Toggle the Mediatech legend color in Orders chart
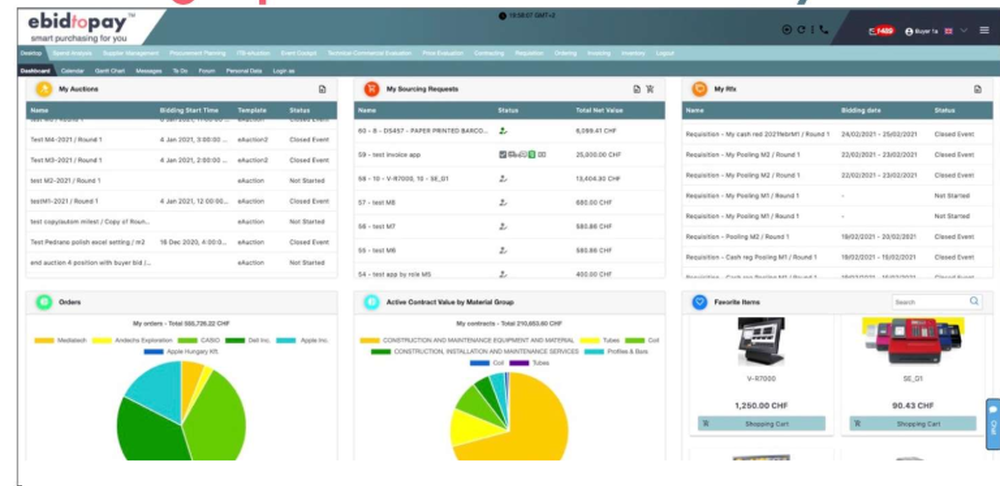 (x=44, y=341)
